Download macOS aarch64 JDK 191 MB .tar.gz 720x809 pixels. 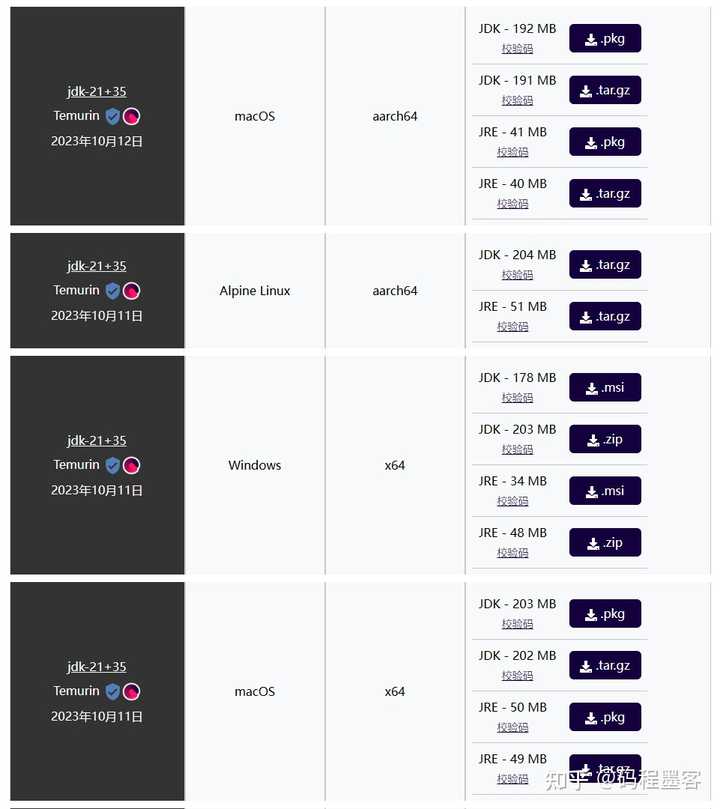605,90
